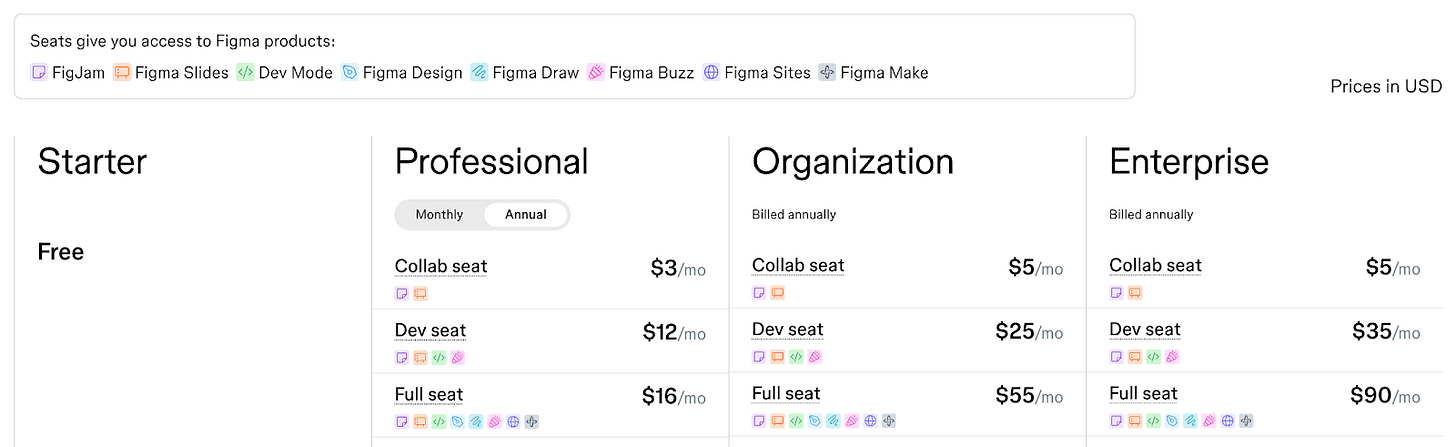Click the FigJam icon in the legend

click(39, 72)
